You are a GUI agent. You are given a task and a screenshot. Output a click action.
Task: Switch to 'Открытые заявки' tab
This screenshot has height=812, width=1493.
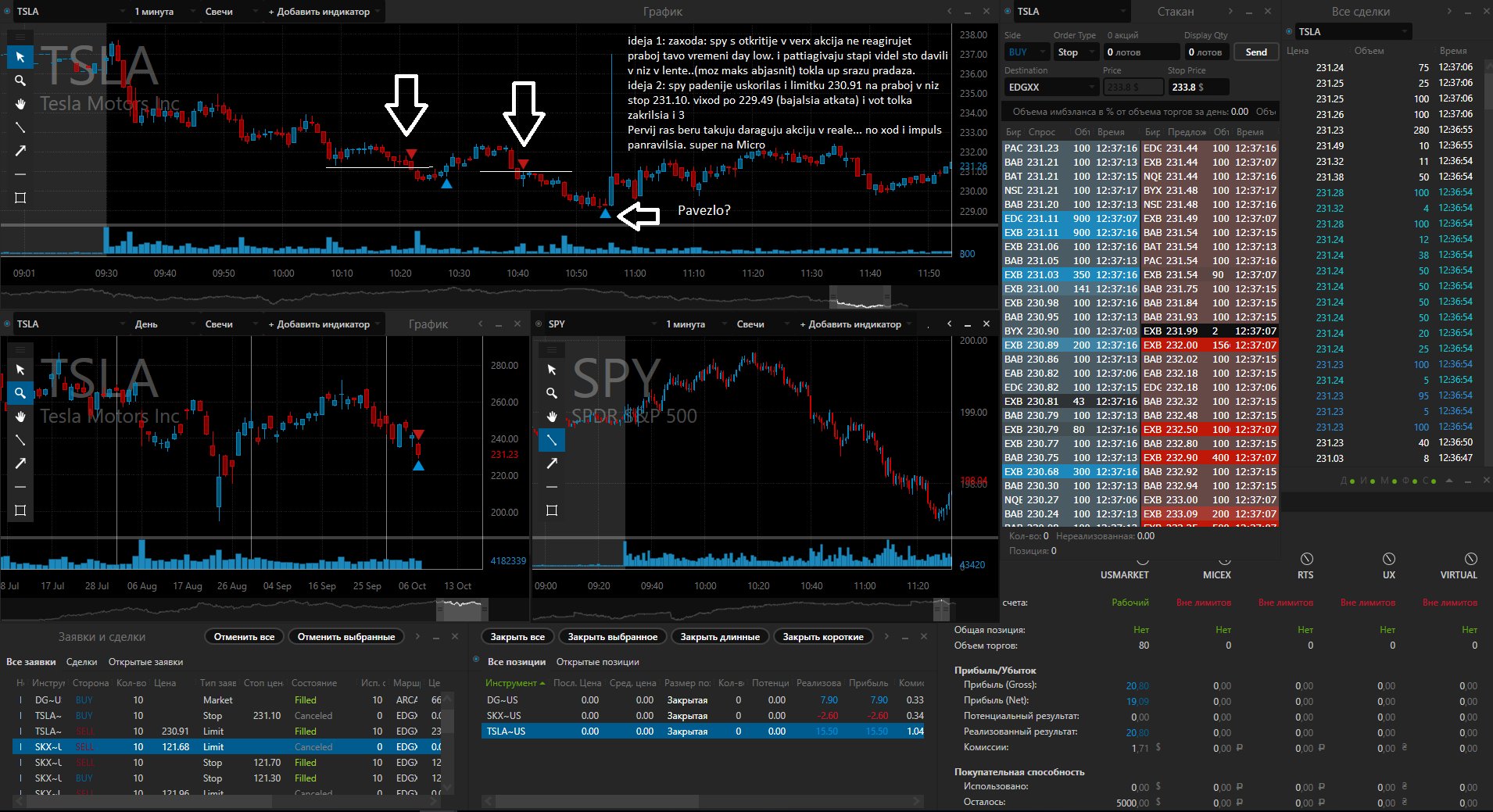145,662
